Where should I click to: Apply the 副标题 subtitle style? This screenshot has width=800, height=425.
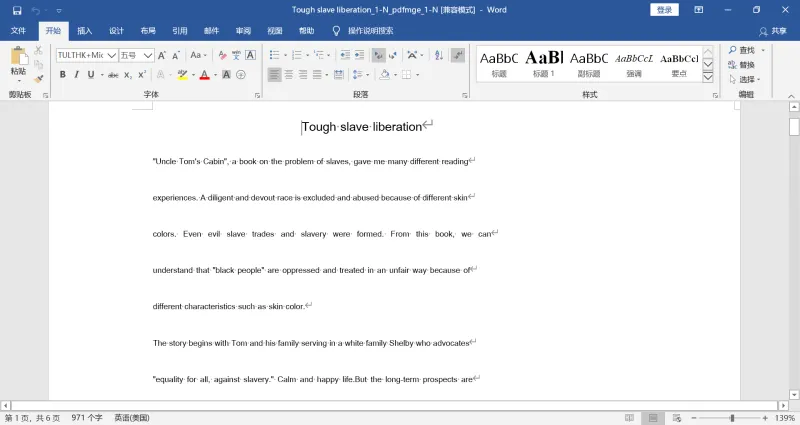(x=589, y=63)
